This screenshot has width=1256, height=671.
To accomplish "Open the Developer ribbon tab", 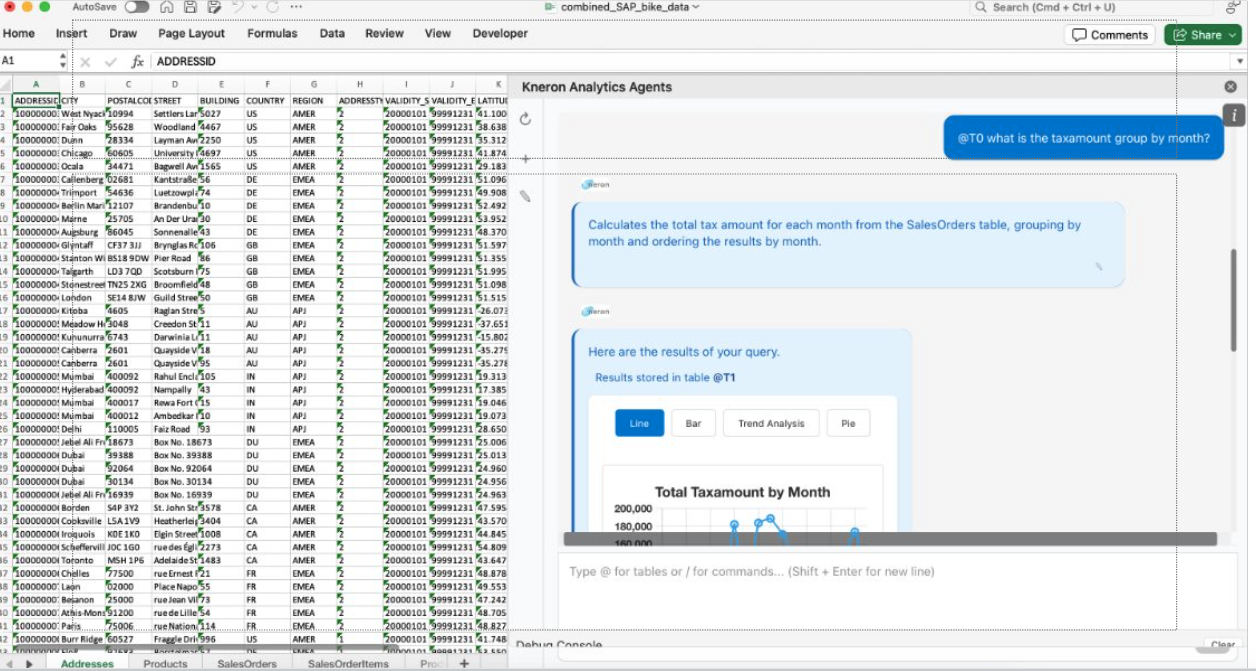I will [500, 33].
